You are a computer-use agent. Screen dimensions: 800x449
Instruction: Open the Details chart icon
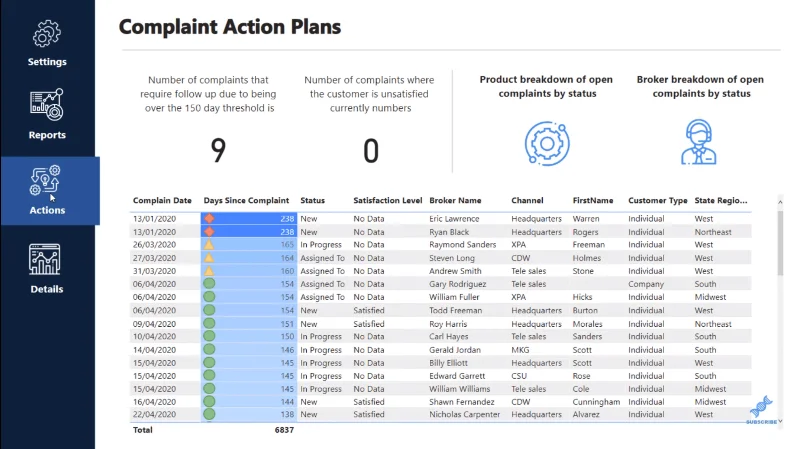(44, 260)
